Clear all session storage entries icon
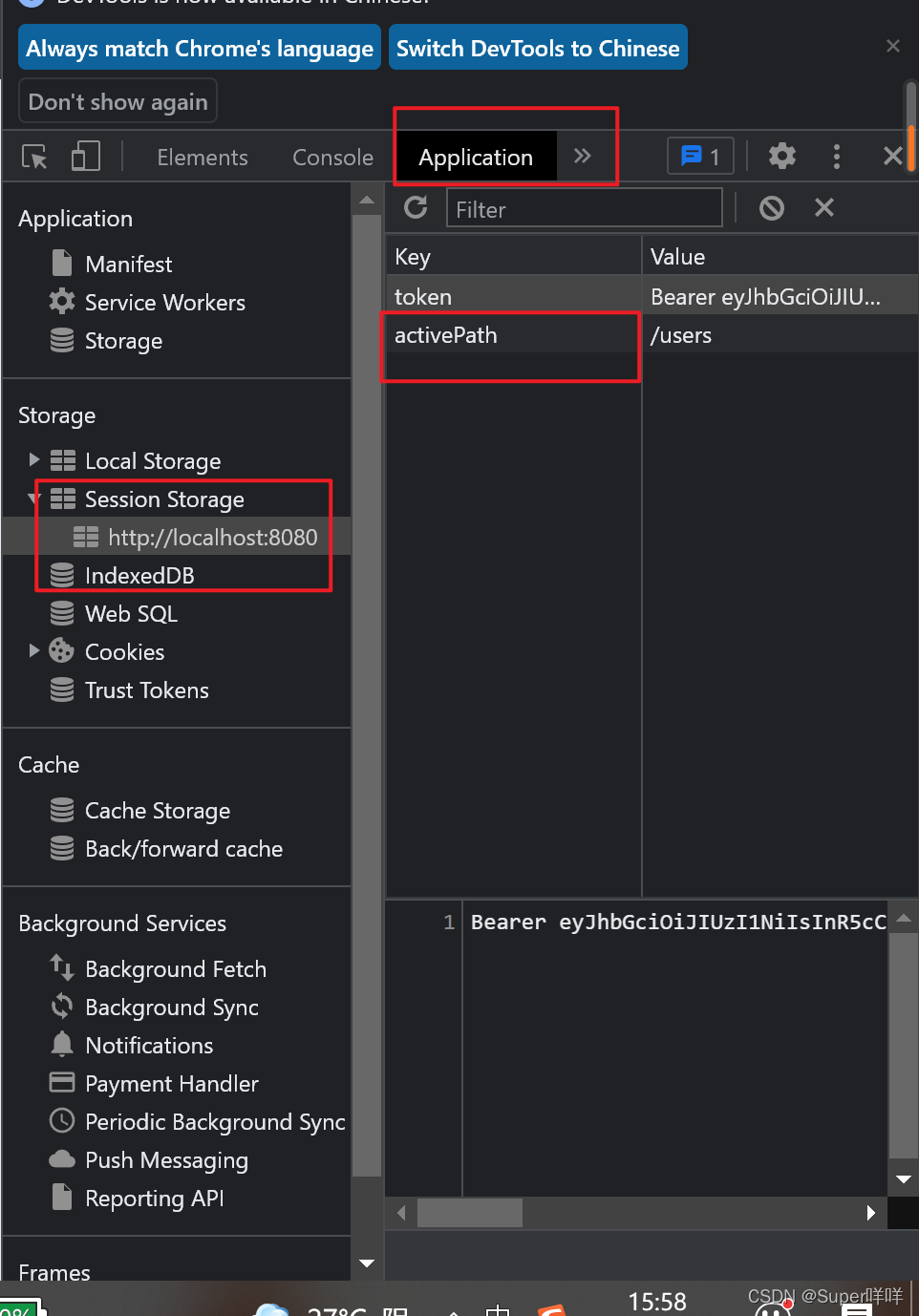This screenshot has height=1316, width=919. pyautogui.click(x=772, y=207)
